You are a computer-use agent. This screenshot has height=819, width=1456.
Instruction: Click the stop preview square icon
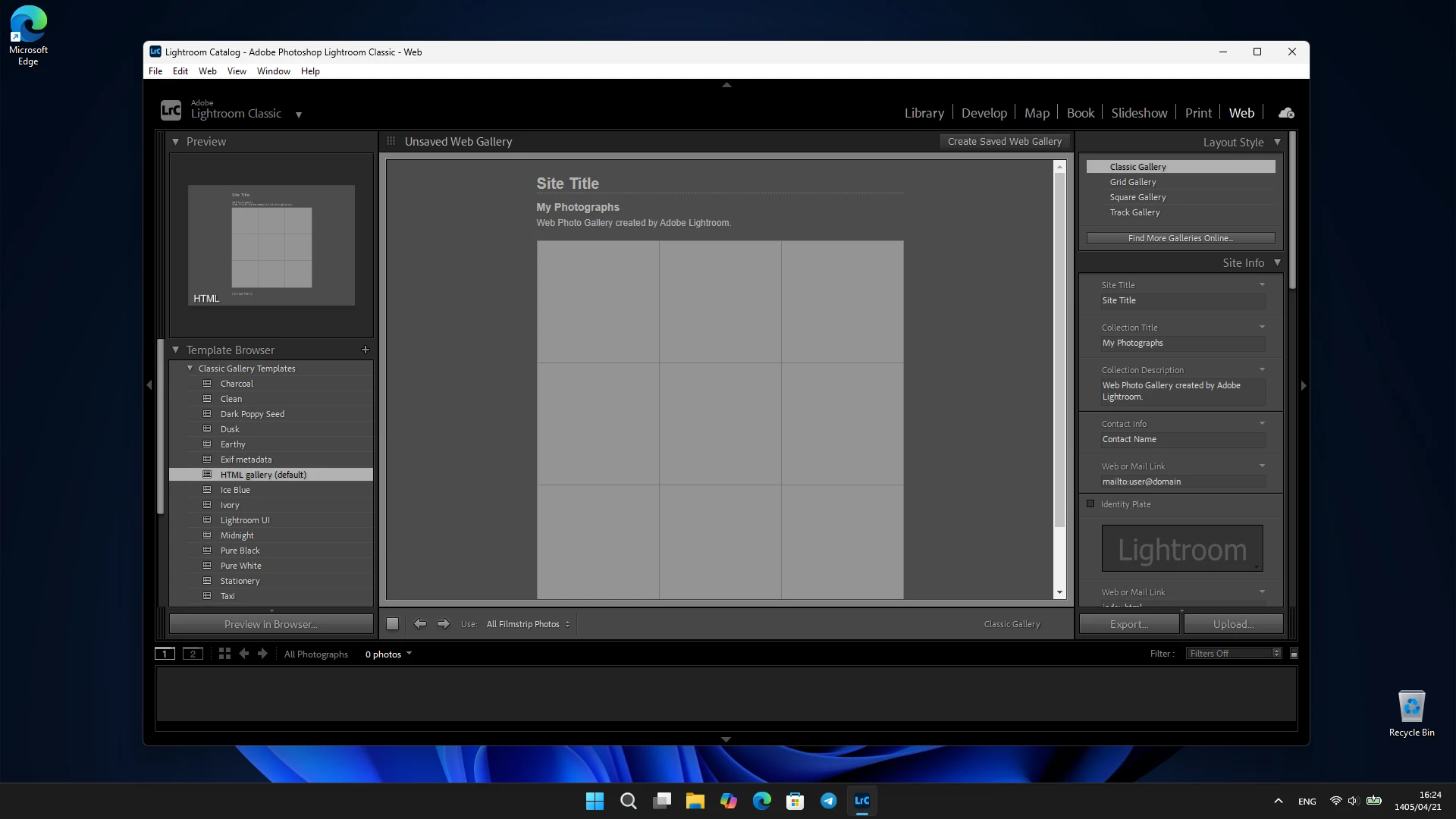[x=392, y=623]
